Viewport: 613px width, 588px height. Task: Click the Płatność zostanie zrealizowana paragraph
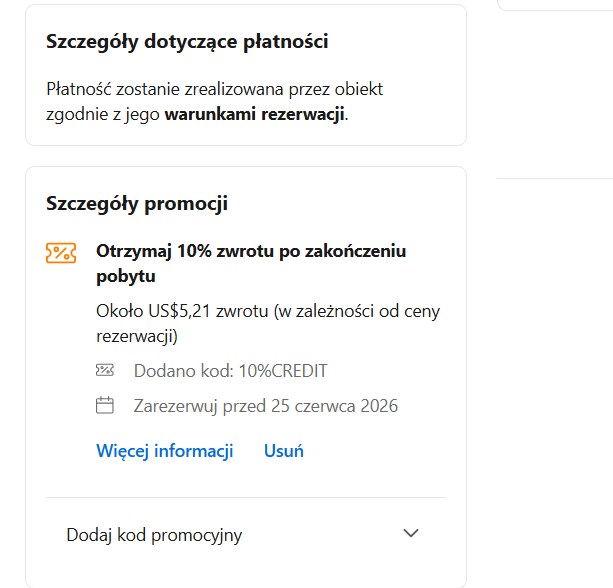214,102
